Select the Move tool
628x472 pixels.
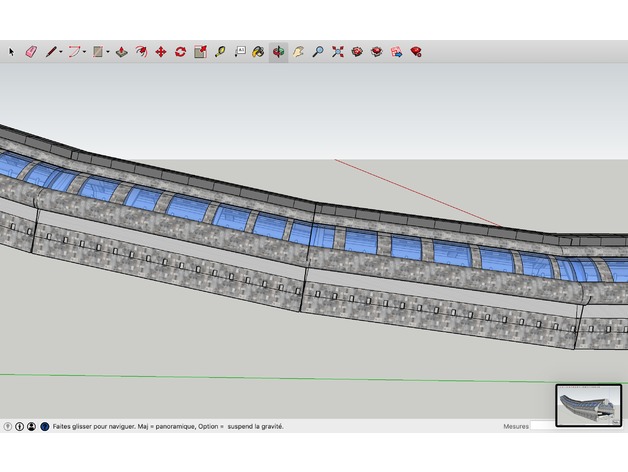point(160,51)
